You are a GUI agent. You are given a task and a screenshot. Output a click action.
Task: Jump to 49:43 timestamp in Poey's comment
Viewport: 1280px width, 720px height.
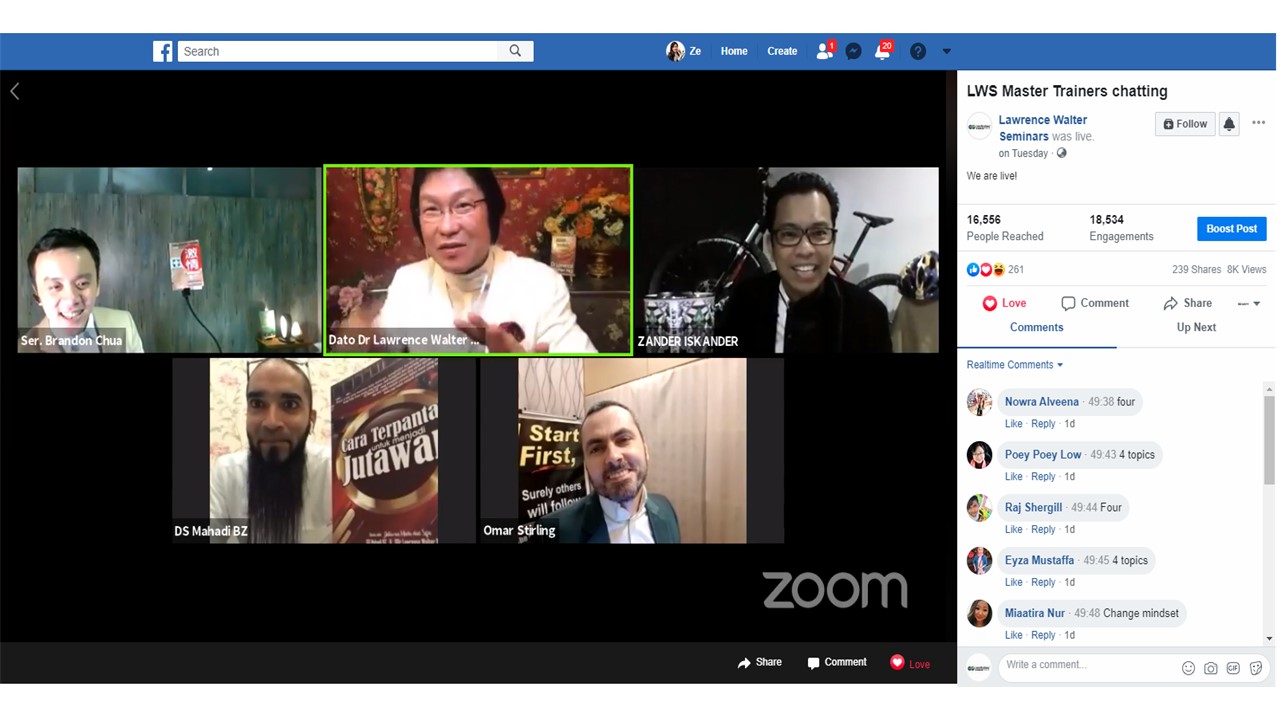pos(1103,455)
